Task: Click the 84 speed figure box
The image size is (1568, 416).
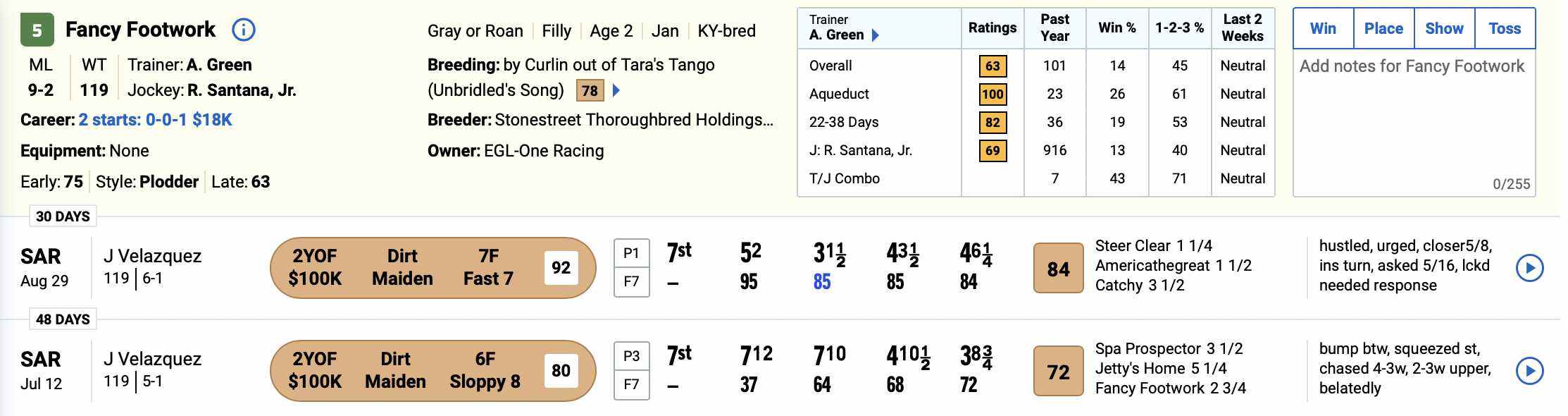Action: pyautogui.click(x=1058, y=269)
